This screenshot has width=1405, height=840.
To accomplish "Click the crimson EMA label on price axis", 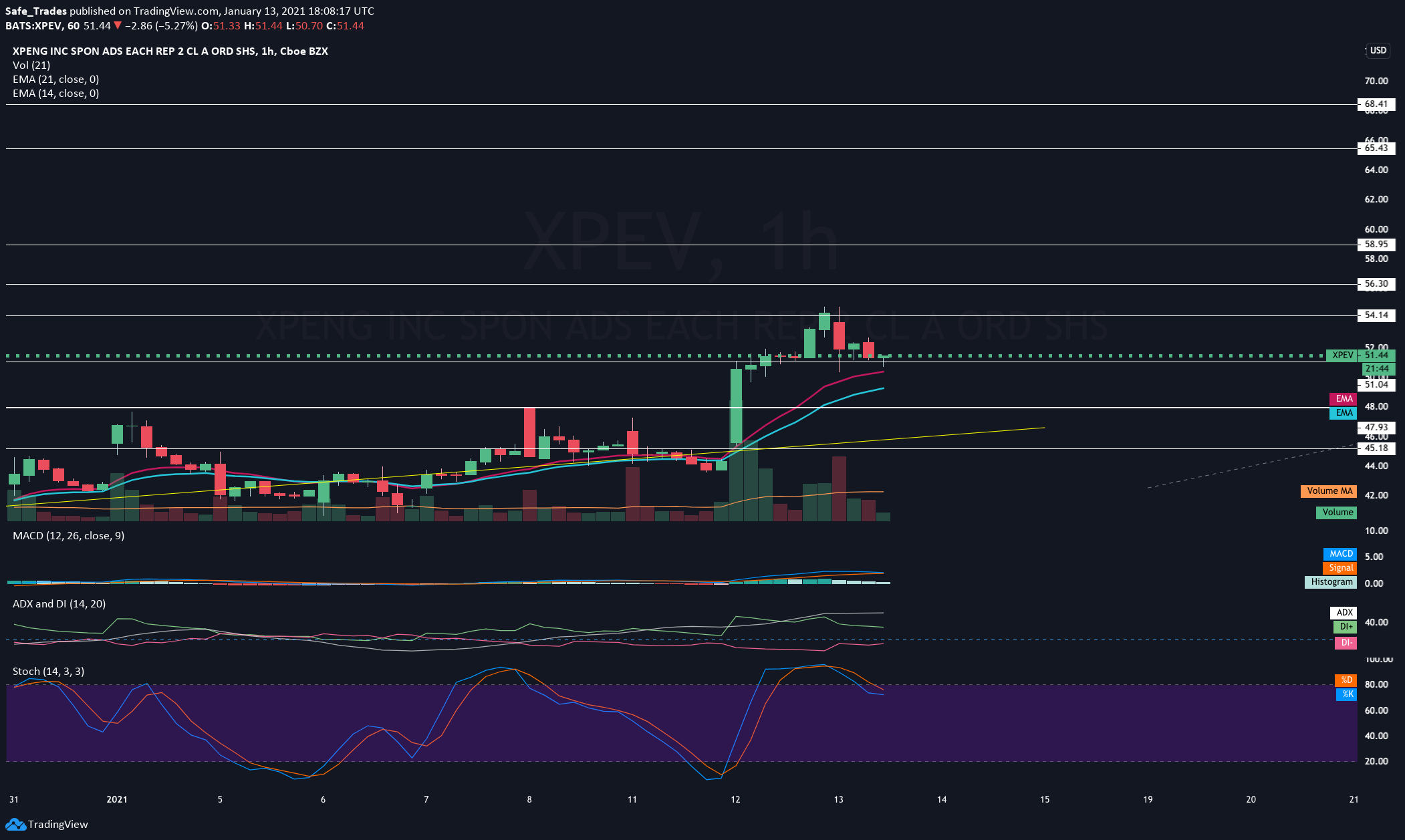I will point(1344,399).
